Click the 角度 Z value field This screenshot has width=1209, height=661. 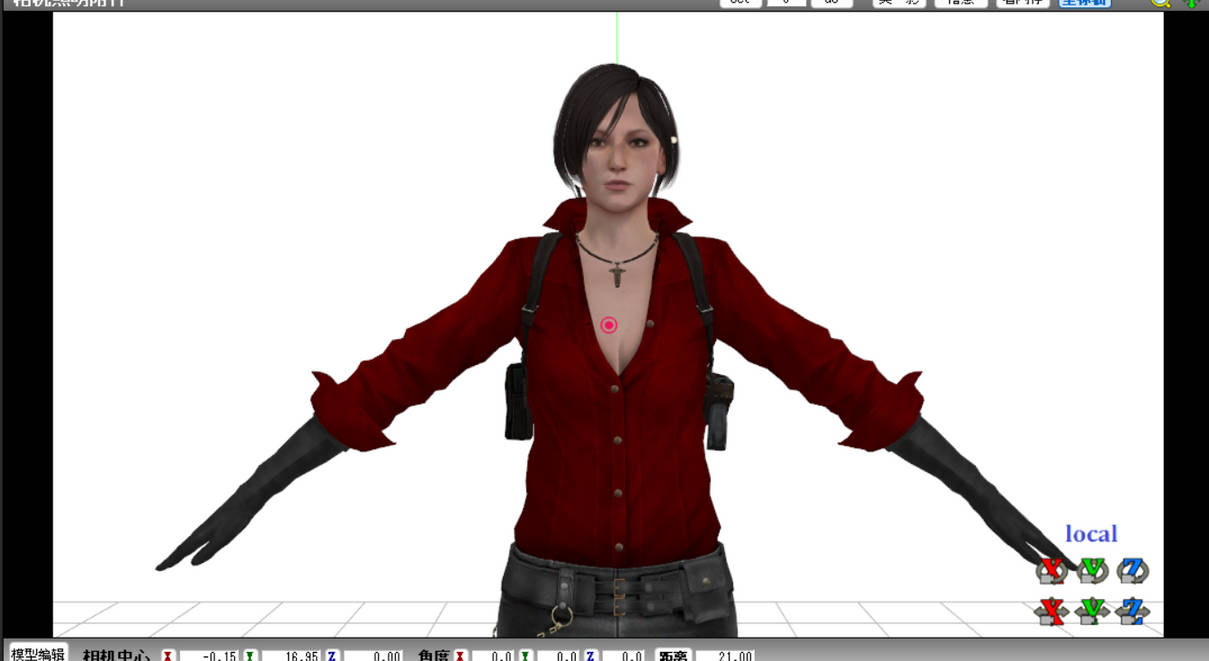coord(622,655)
